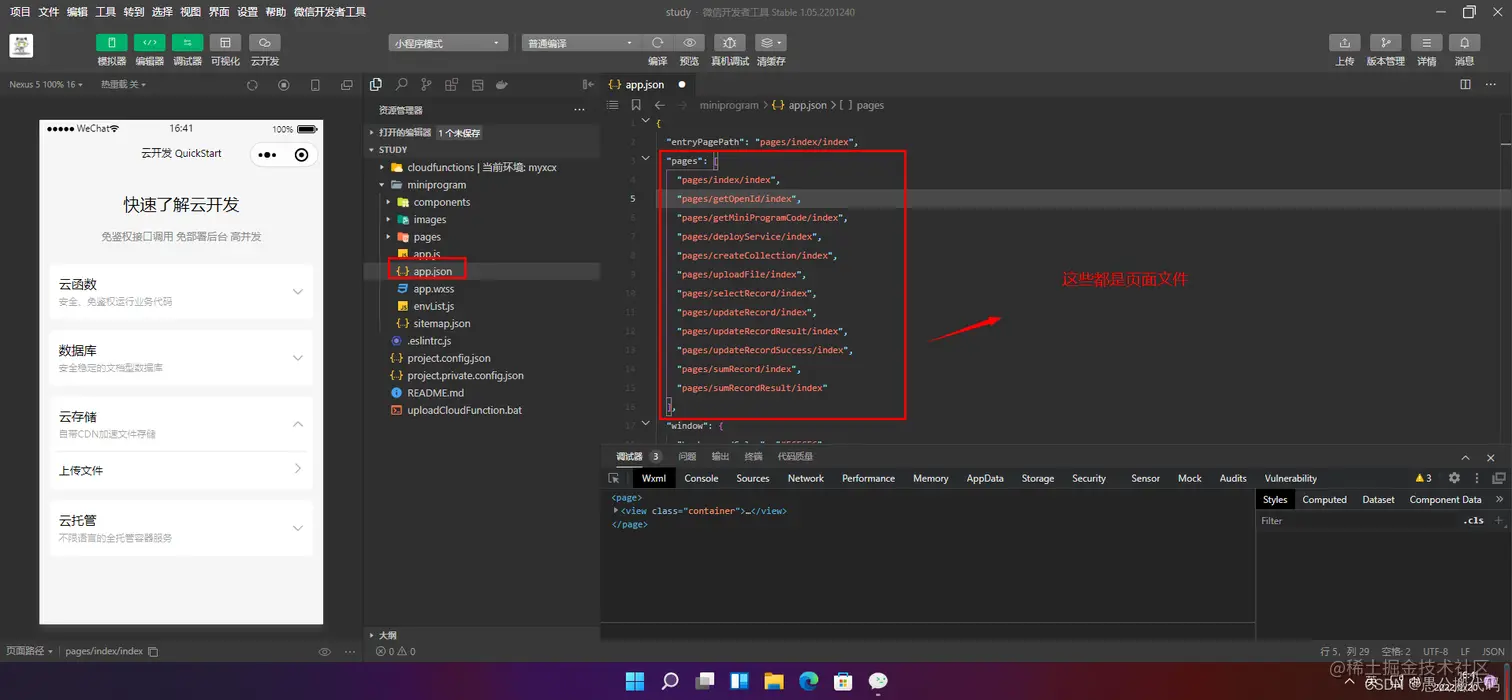Screen dimensions: 1512x700
Task: Click the 上传文件 row in simulator
Action: [181, 470]
